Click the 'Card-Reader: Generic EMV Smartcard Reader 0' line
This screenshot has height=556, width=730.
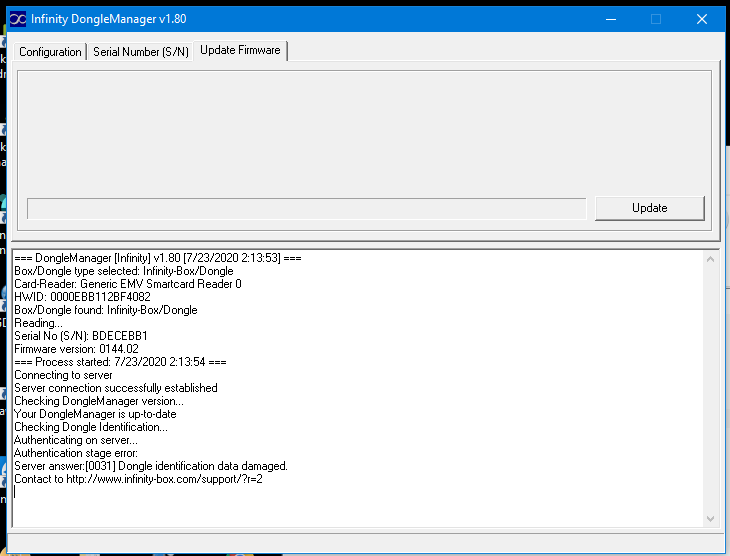[128, 284]
